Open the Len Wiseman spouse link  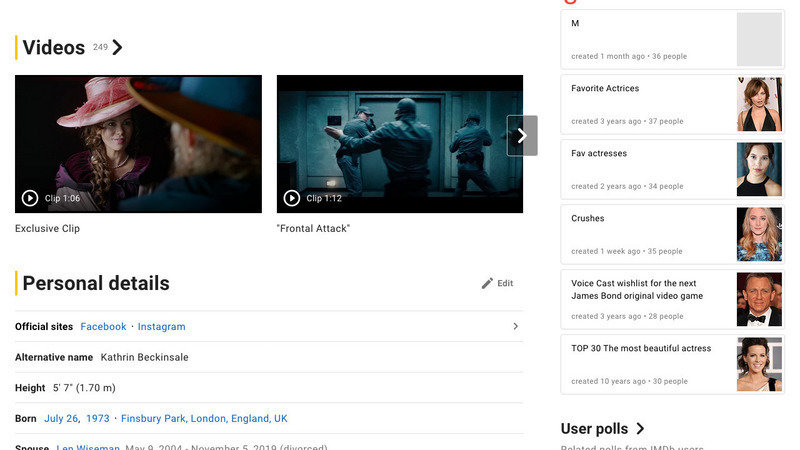(88, 446)
